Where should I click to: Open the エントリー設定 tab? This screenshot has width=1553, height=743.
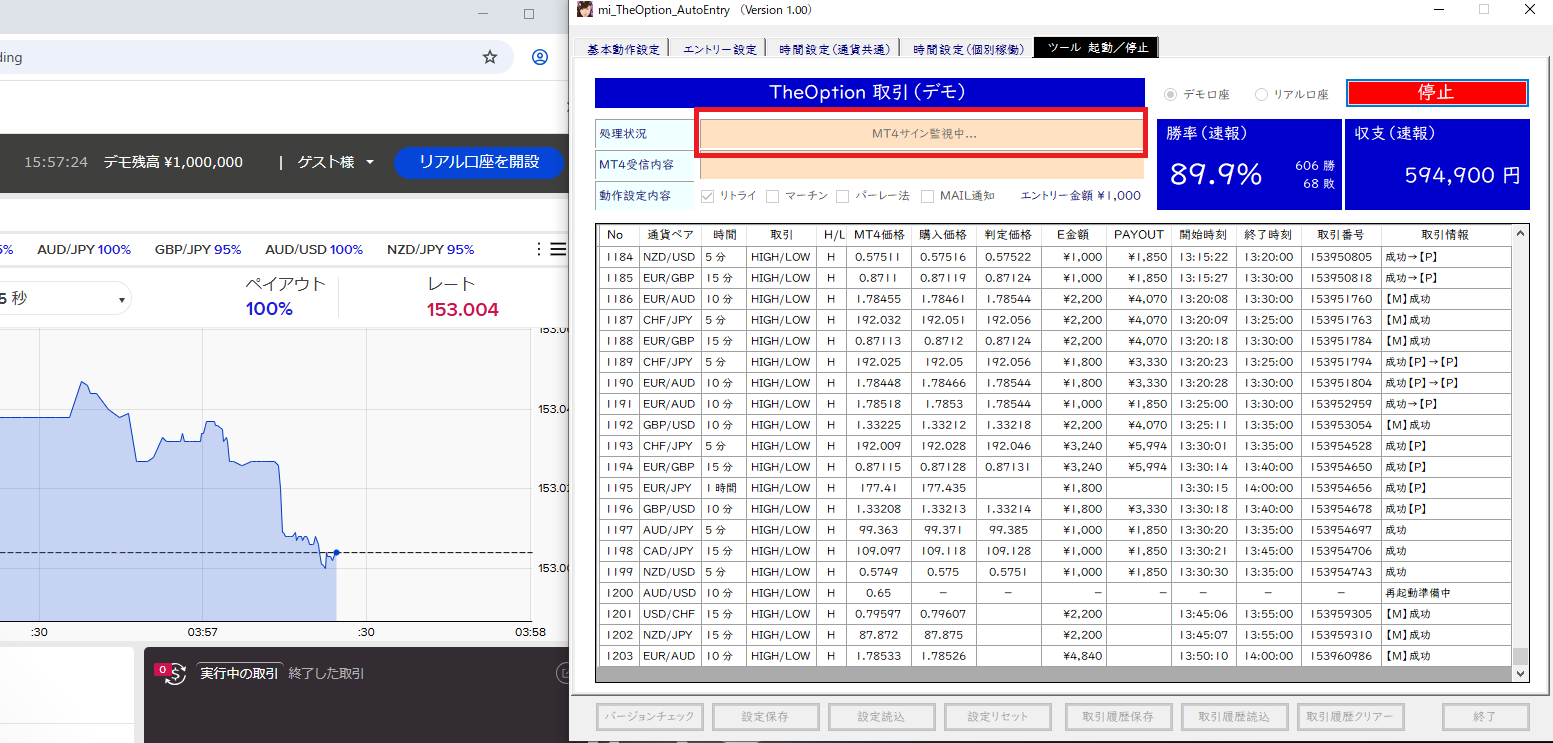[x=719, y=48]
